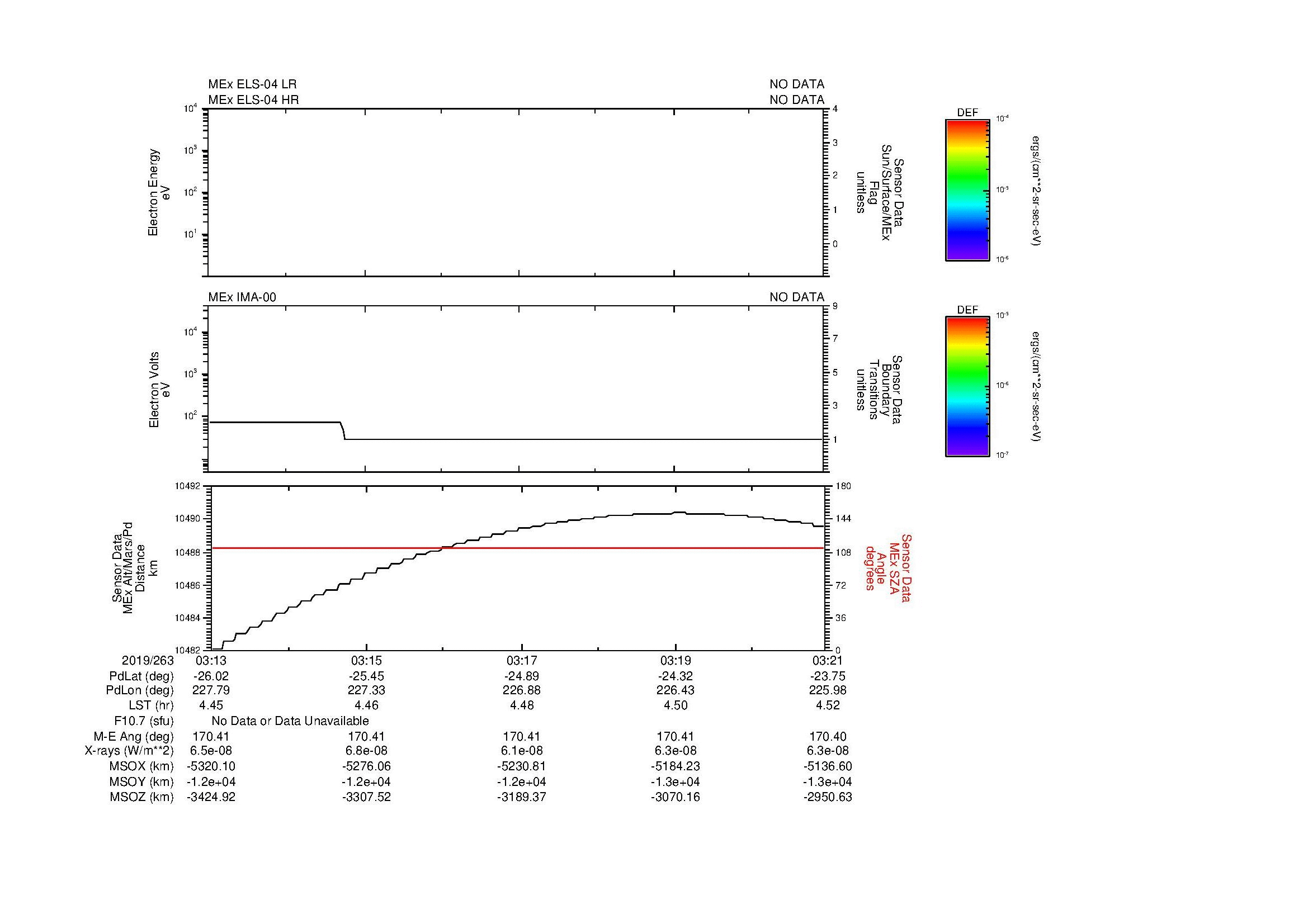Click X-rays value 6.1e-08
The height and width of the screenshot is (924, 1308).
tap(522, 751)
